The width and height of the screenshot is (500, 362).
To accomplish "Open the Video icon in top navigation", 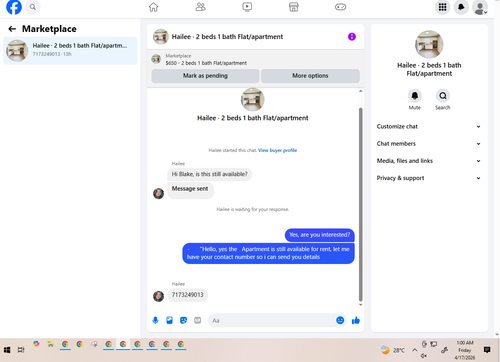I will click(247, 7).
